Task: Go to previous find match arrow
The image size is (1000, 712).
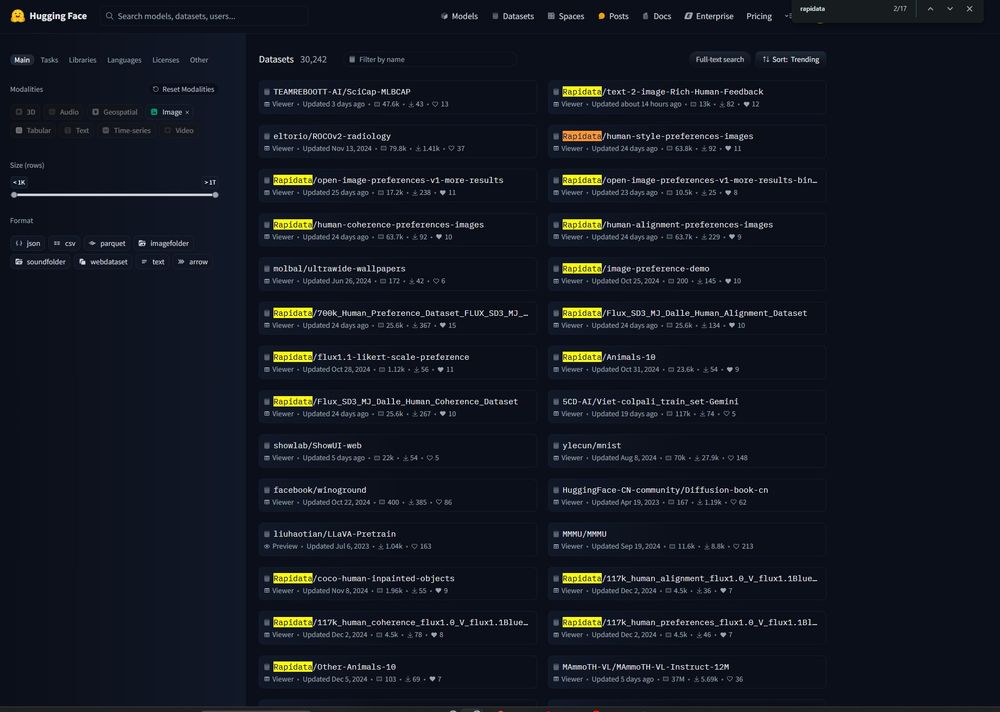Action: click(930, 9)
